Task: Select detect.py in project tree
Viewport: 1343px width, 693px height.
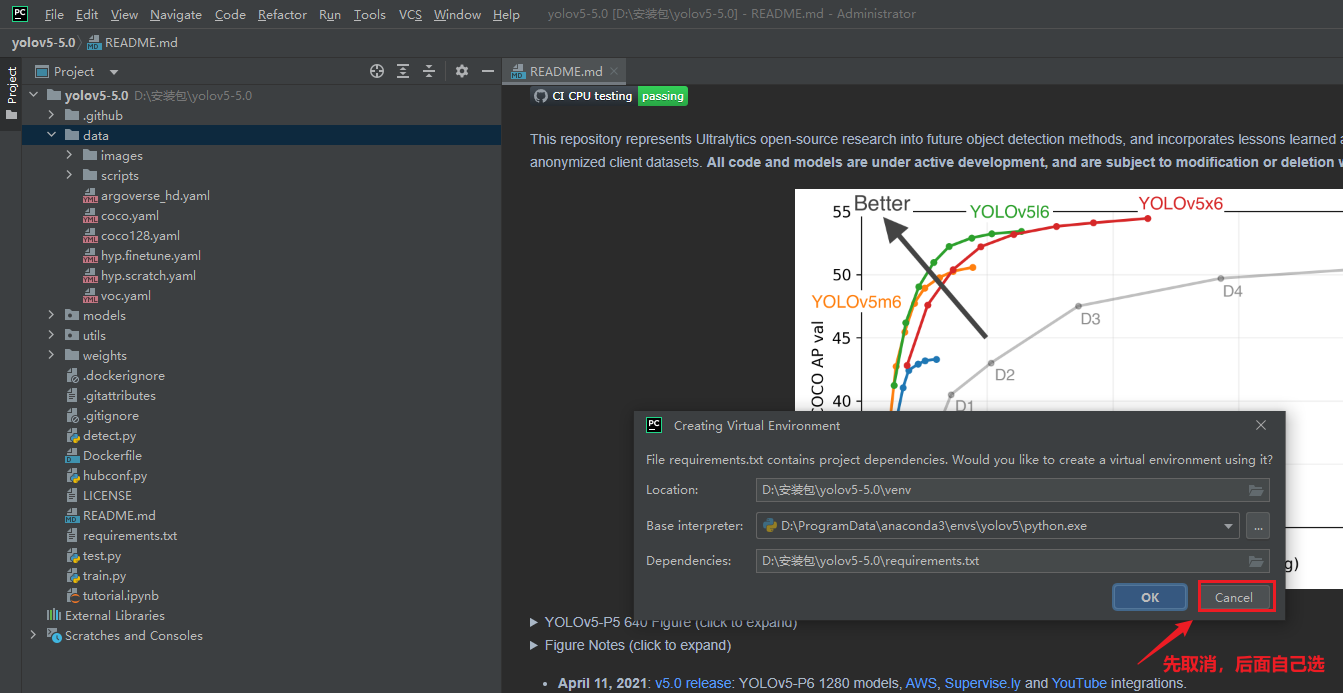Action: pos(100,435)
